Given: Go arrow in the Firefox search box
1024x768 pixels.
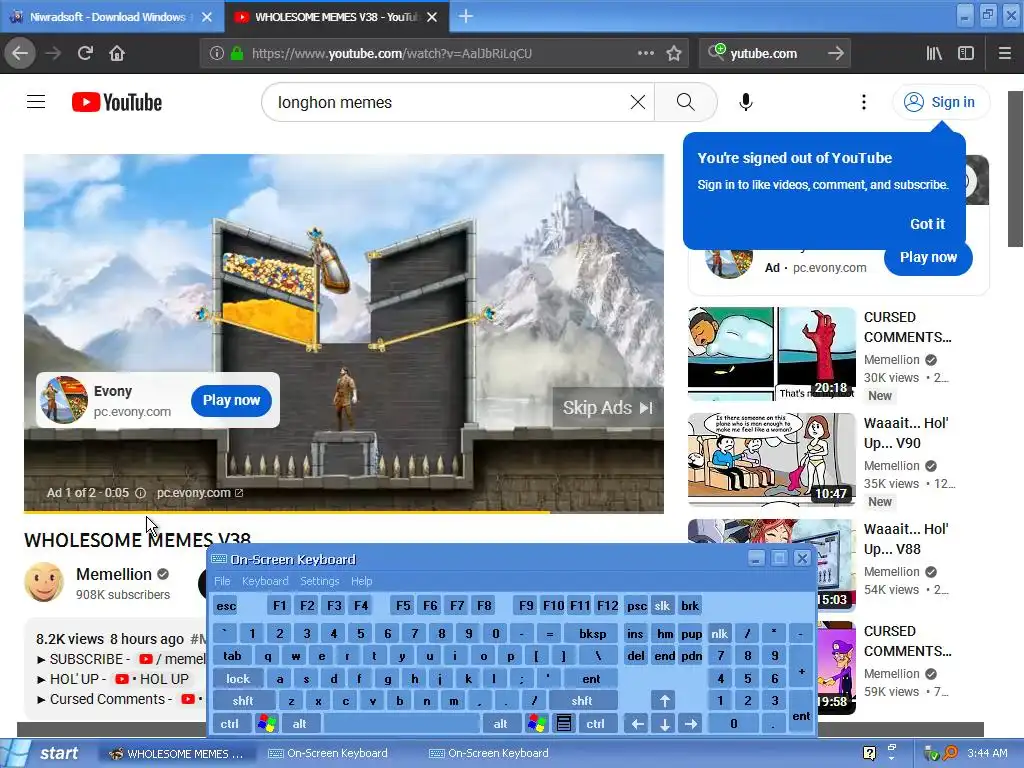Looking at the screenshot, I should point(836,54).
